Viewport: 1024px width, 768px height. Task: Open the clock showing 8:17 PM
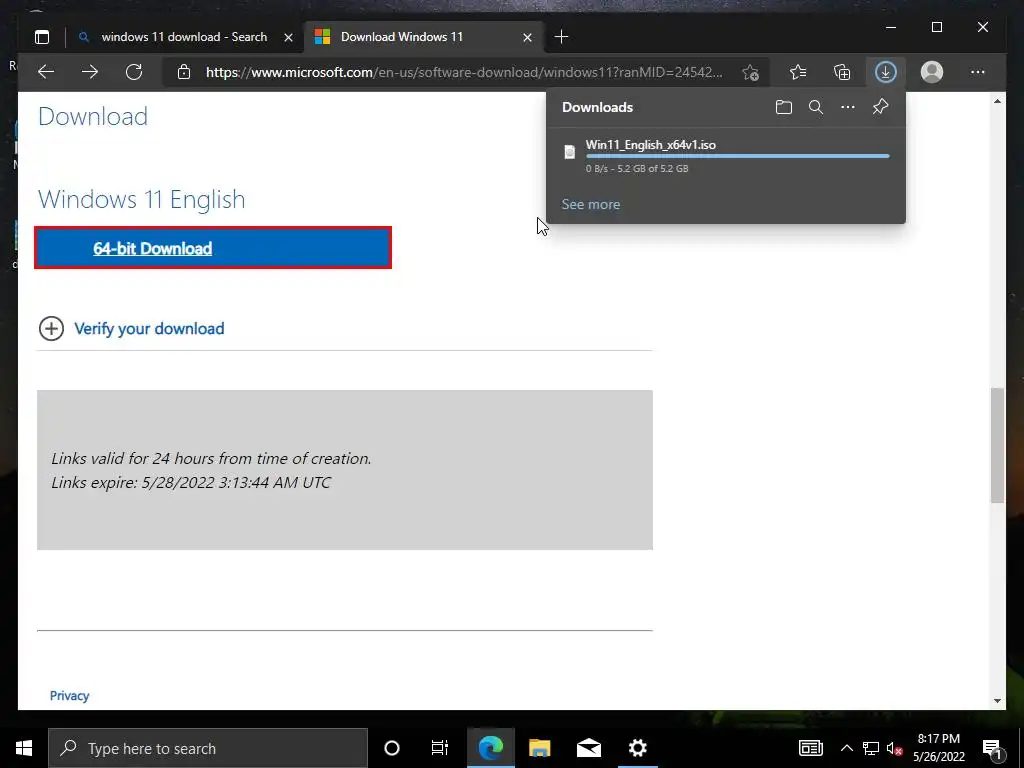tap(938, 748)
